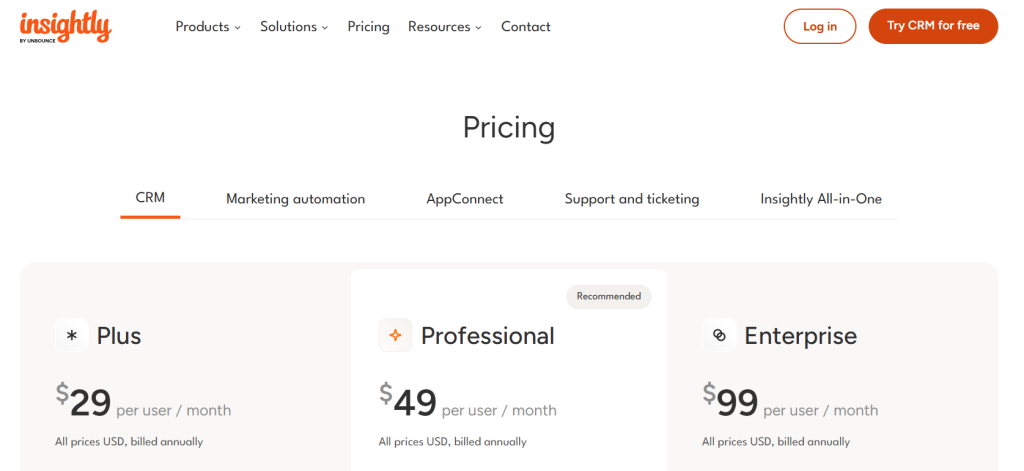The width and height of the screenshot is (1024, 471).
Task: Open the Contact page
Action: (526, 27)
